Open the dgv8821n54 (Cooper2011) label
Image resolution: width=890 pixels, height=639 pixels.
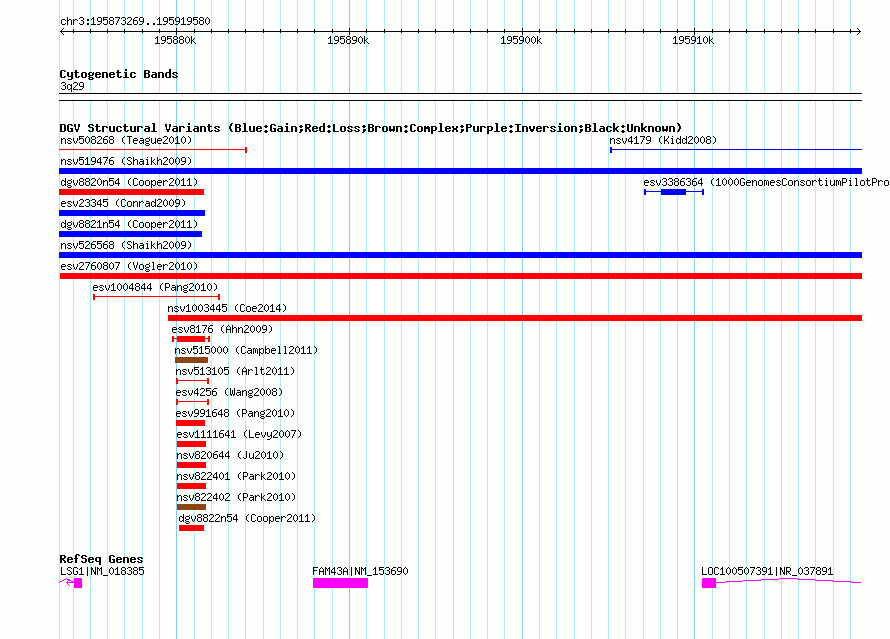point(129,224)
